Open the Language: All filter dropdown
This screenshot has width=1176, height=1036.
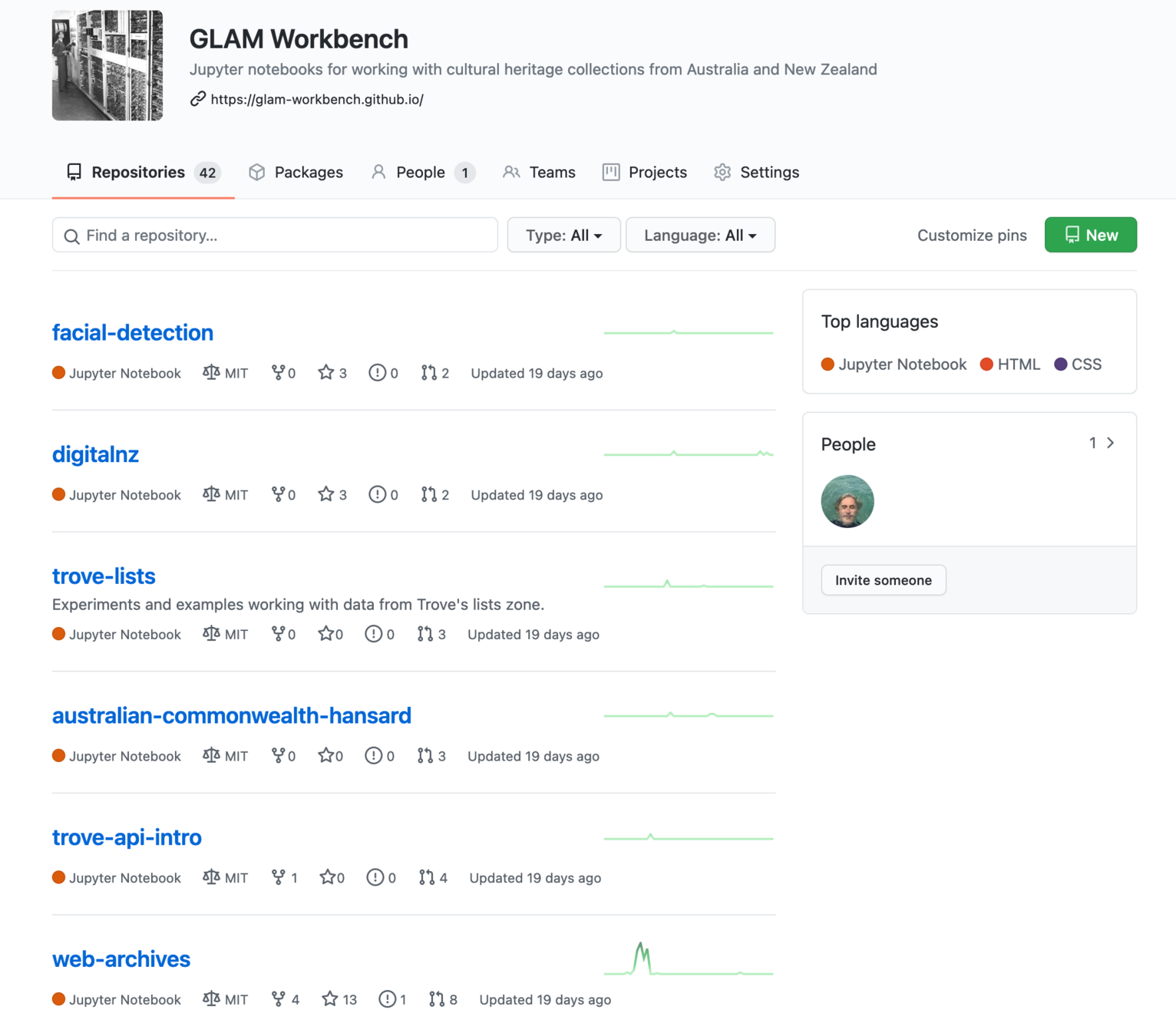[x=700, y=235]
